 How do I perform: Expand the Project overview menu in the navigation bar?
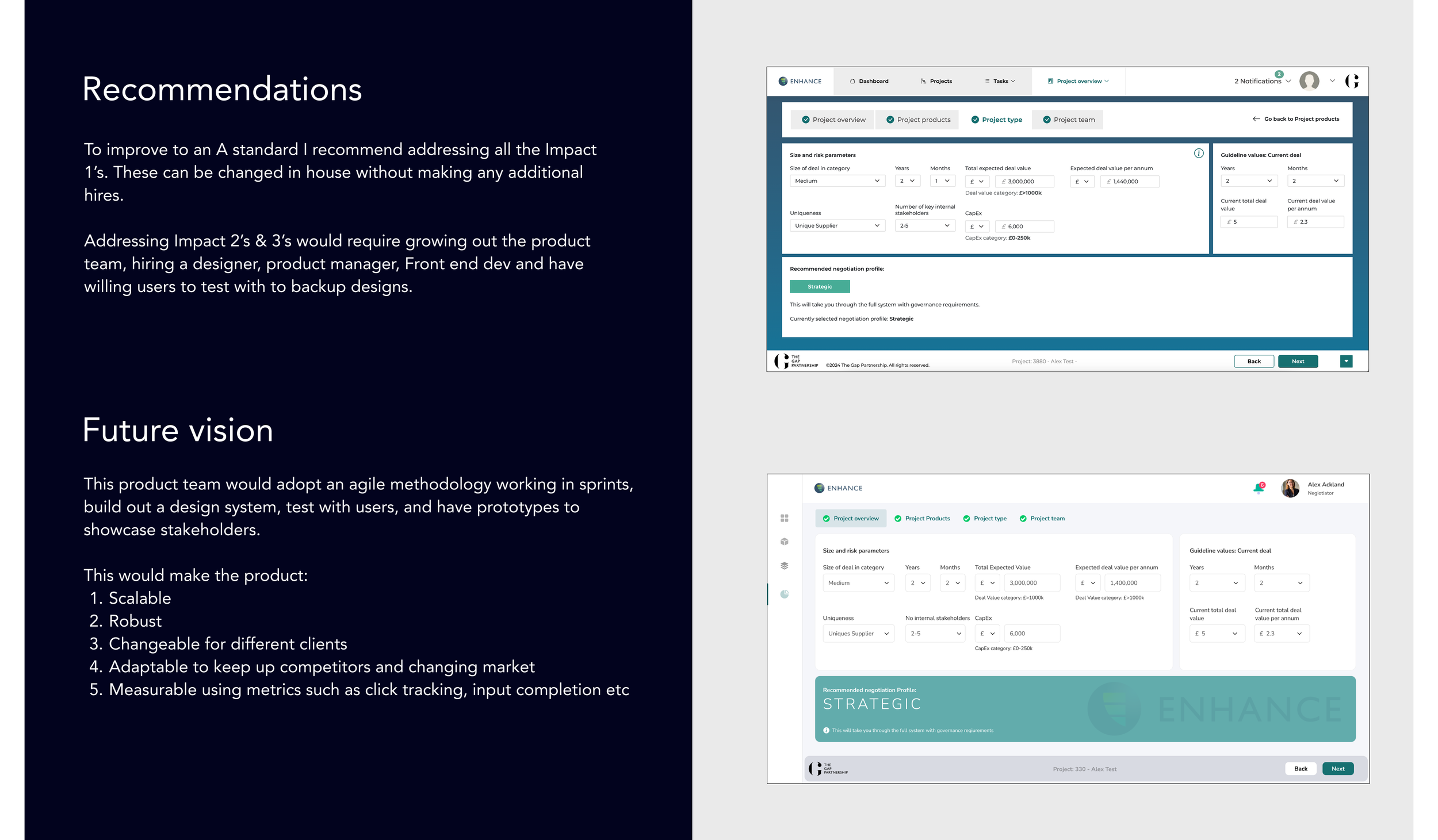pos(1078,81)
